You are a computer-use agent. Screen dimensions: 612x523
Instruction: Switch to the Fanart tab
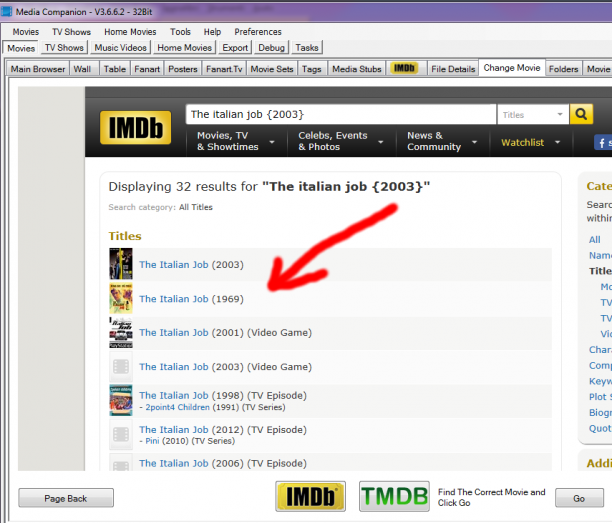point(147,69)
